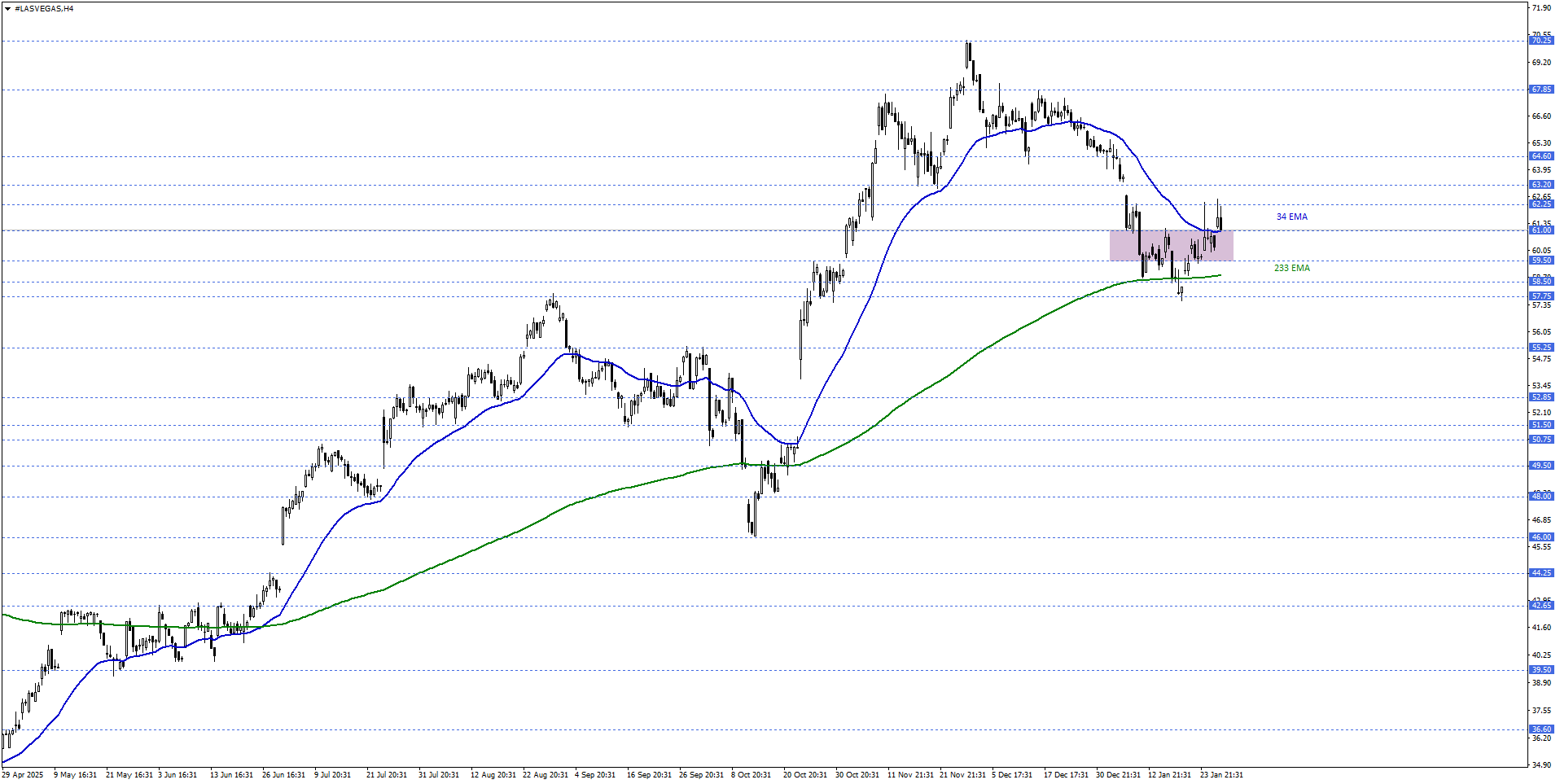
Task: Select the 44.25 price level tag
Action: 1540,573
